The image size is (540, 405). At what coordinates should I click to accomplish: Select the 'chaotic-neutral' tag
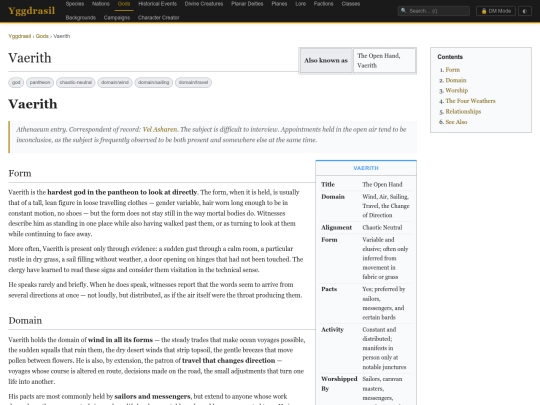coord(76,82)
